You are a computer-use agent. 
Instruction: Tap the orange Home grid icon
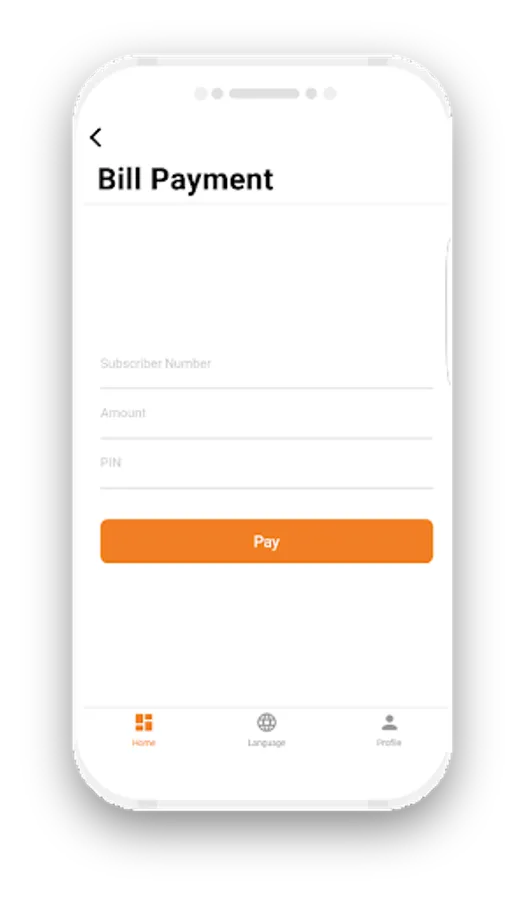(143, 722)
